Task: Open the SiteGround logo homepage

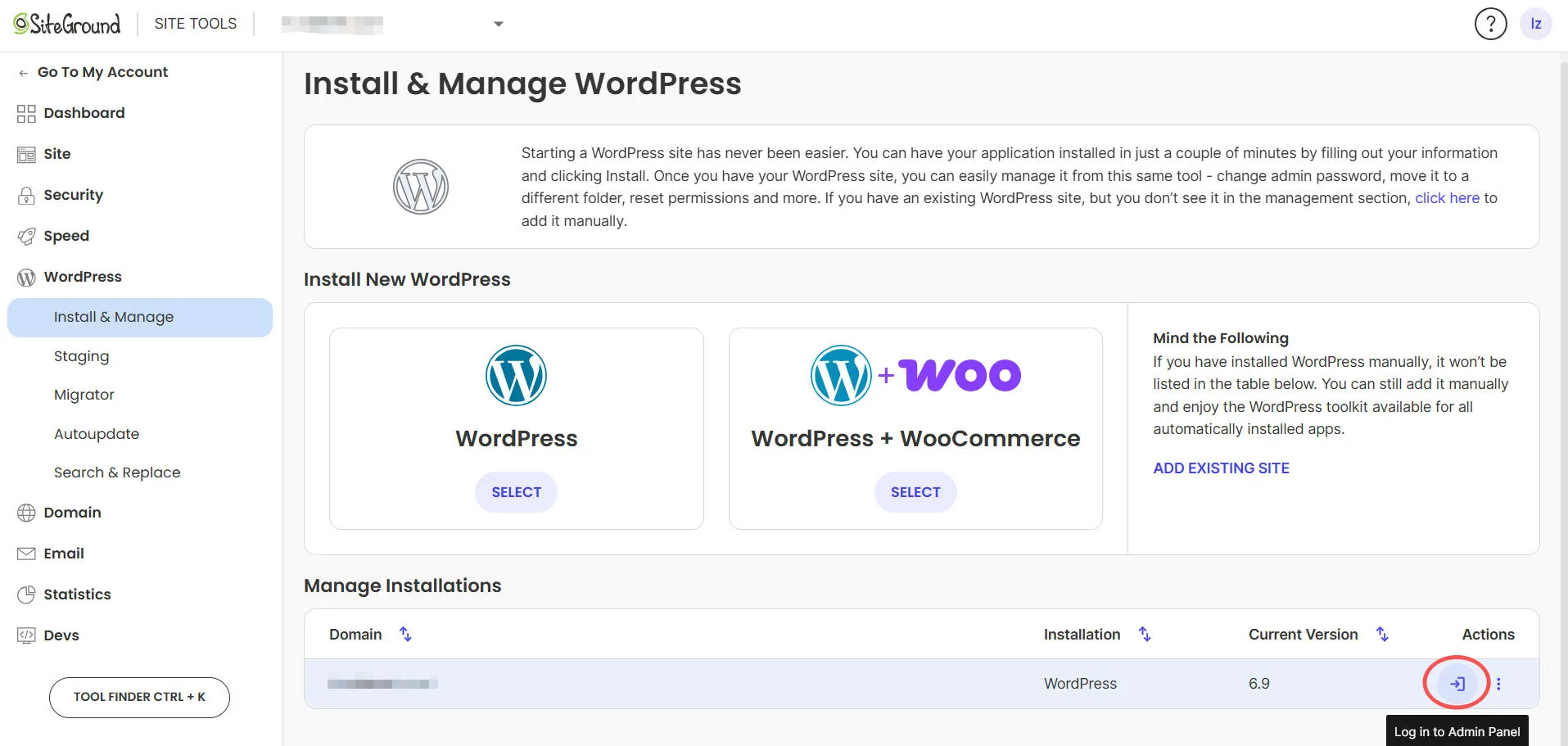Action: (64, 24)
